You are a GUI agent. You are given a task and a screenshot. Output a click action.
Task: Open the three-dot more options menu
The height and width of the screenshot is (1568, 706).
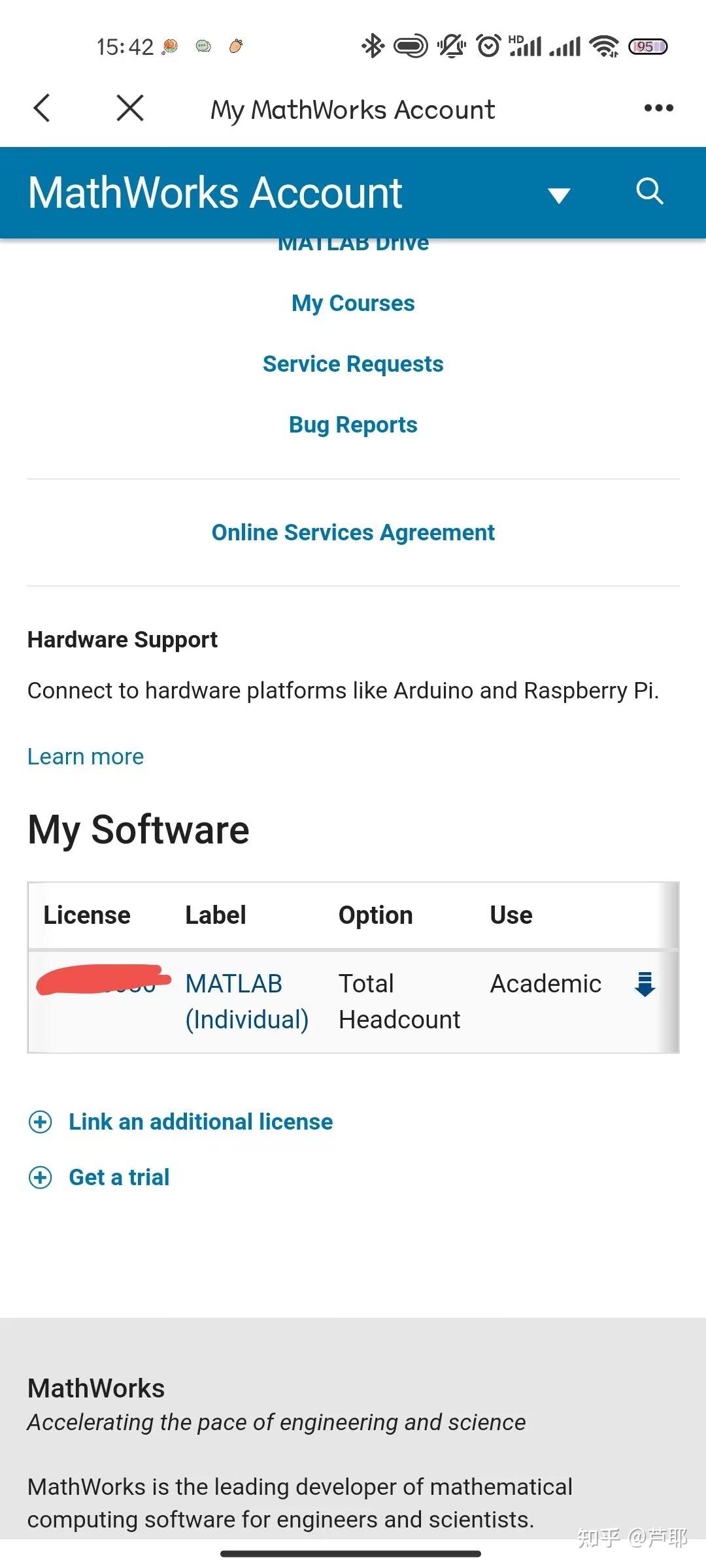tap(658, 108)
